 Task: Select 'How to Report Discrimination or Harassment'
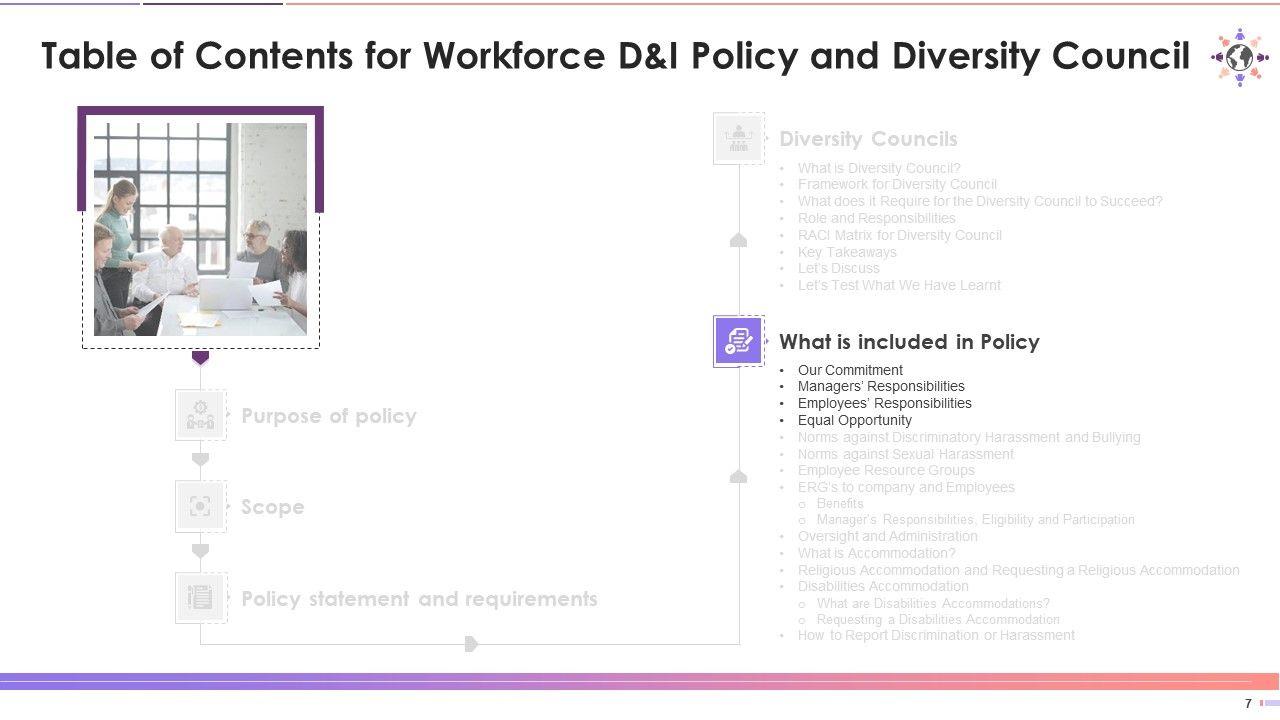936,635
